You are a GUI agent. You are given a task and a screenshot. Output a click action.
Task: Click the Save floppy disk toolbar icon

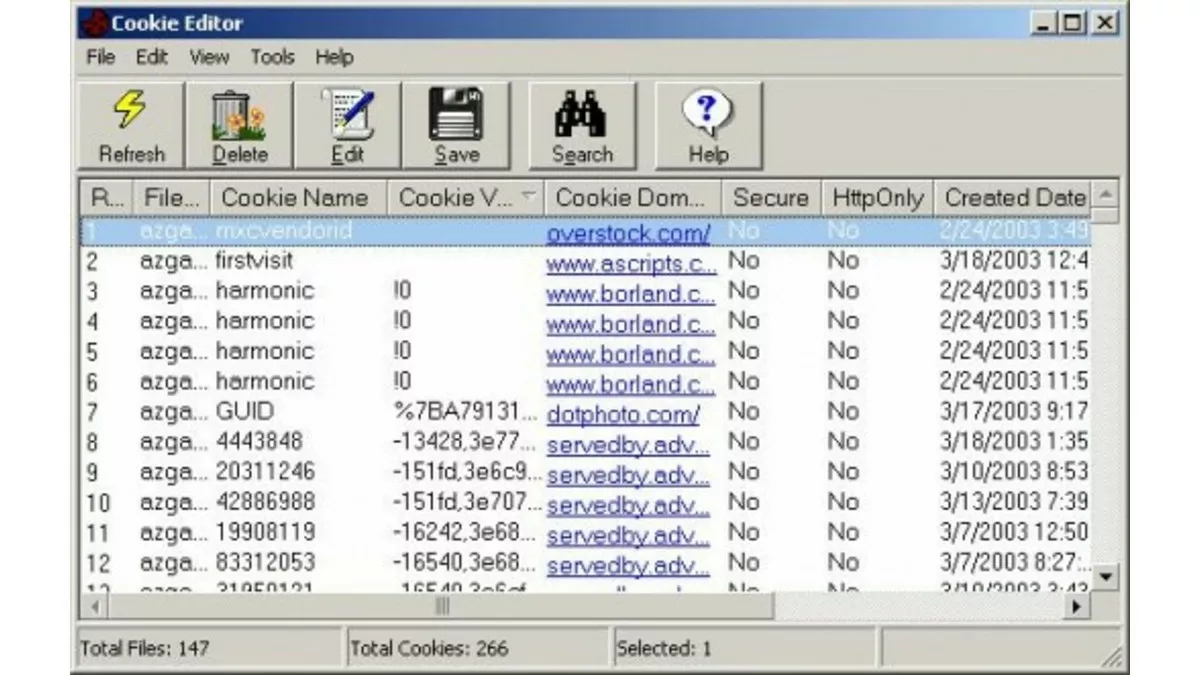(456, 113)
